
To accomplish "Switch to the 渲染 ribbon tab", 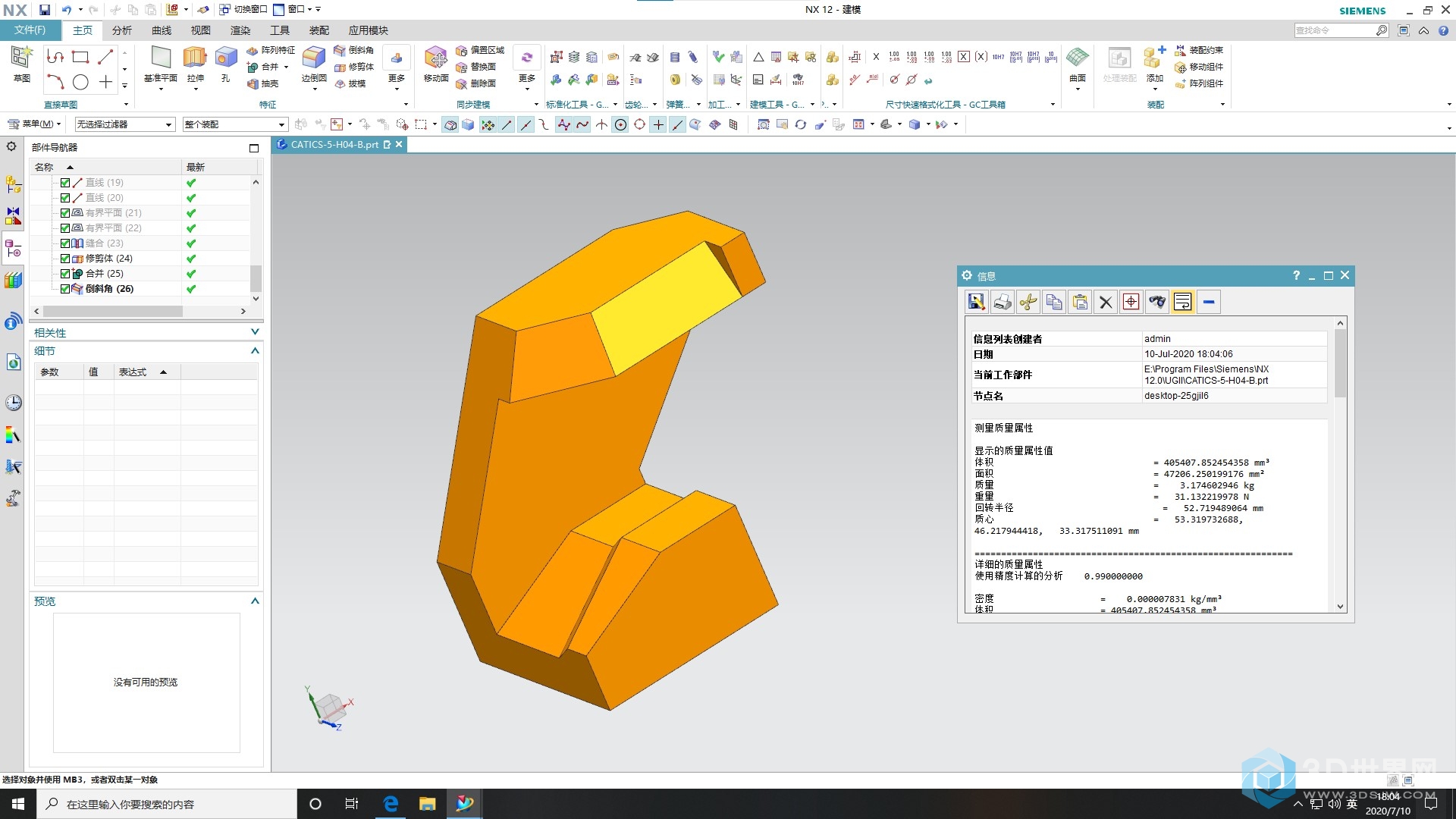I will click(240, 30).
